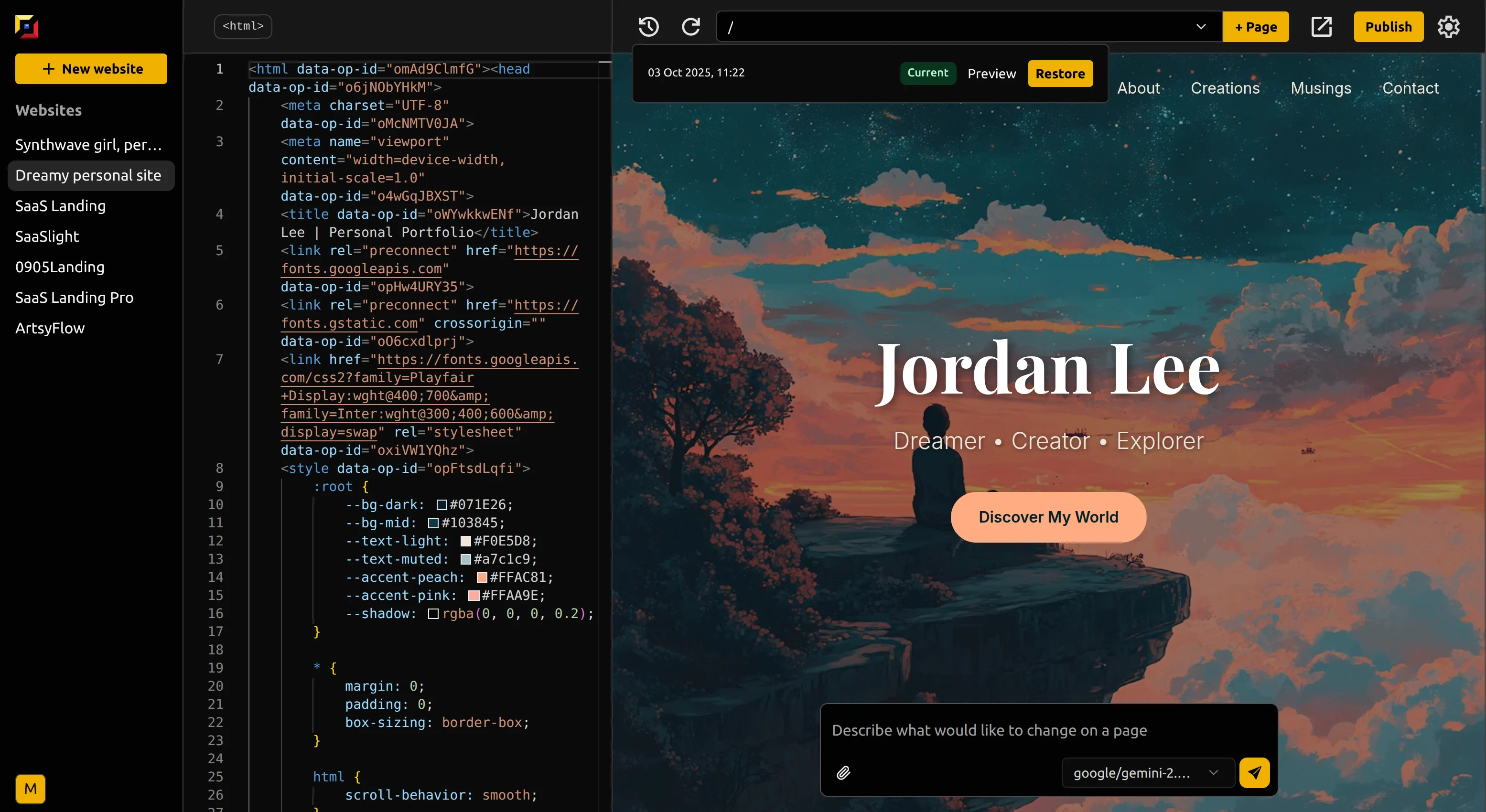This screenshot has width=1486, height=812.
Task: Open the google/gemini model selector
Action: click(1147, 773)
